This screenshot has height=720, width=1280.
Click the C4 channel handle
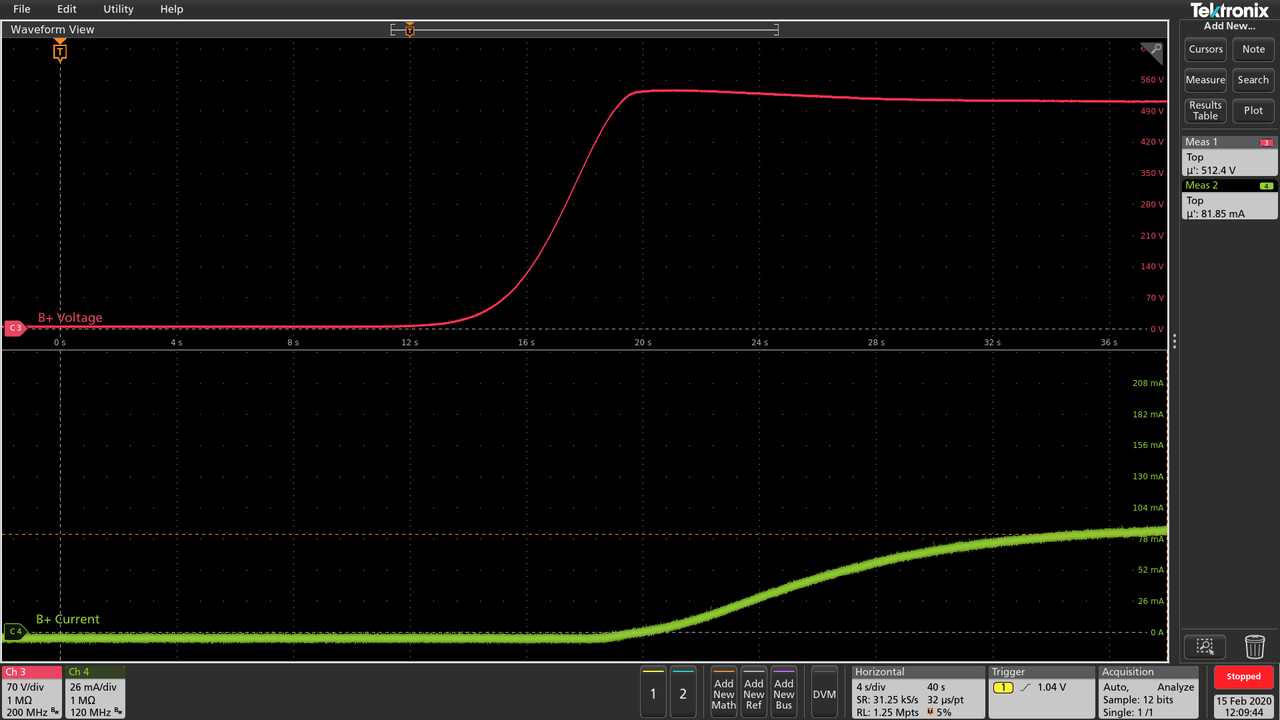14,631
